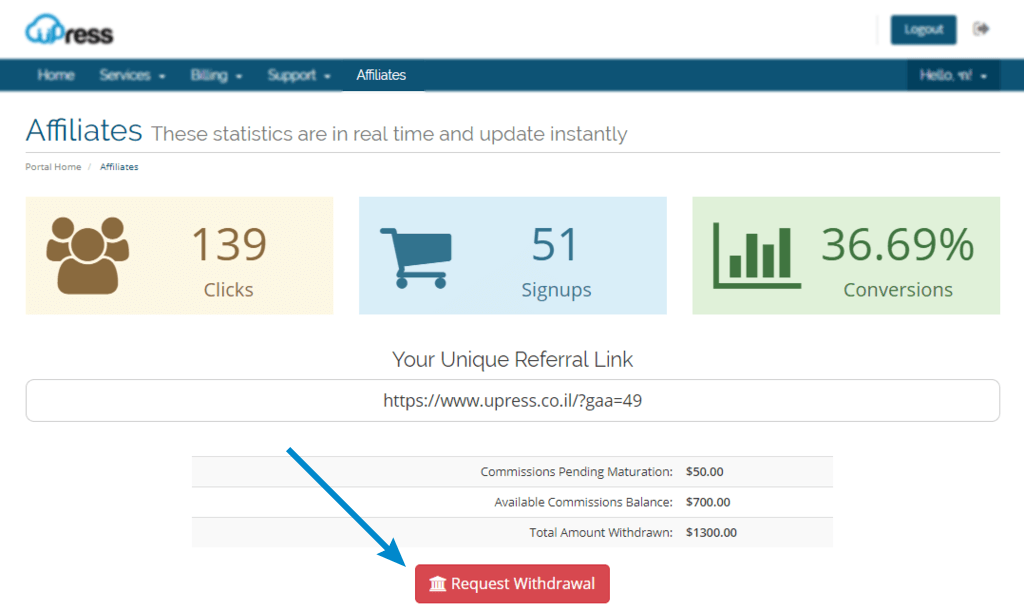1024x615 pixels.
Task: Click the large Affiliates page heading
Action: pyautogui.click(x=84, y=130)
